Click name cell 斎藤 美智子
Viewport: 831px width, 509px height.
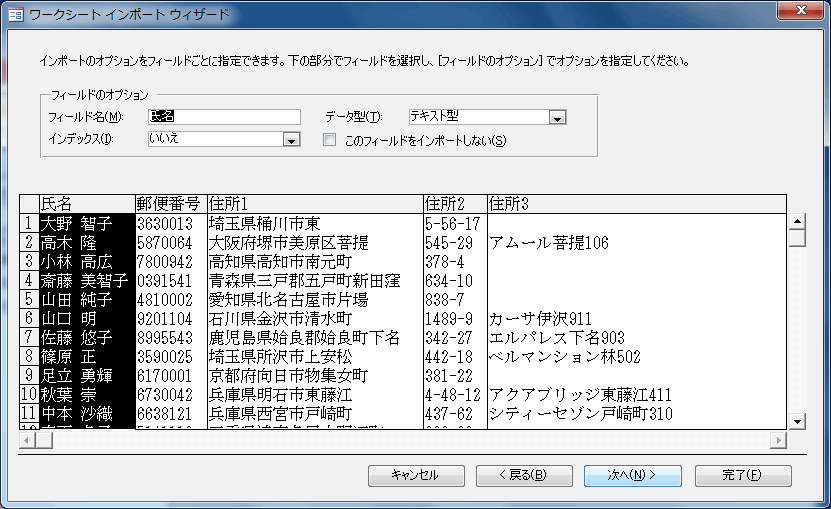click(x=87, y=280)
